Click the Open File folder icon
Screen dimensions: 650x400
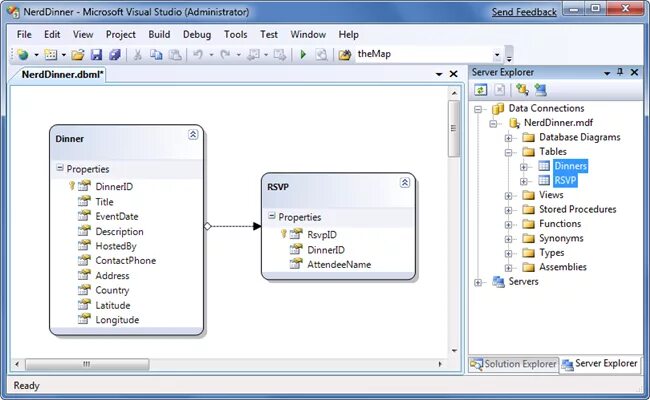[x=78, y=54]
